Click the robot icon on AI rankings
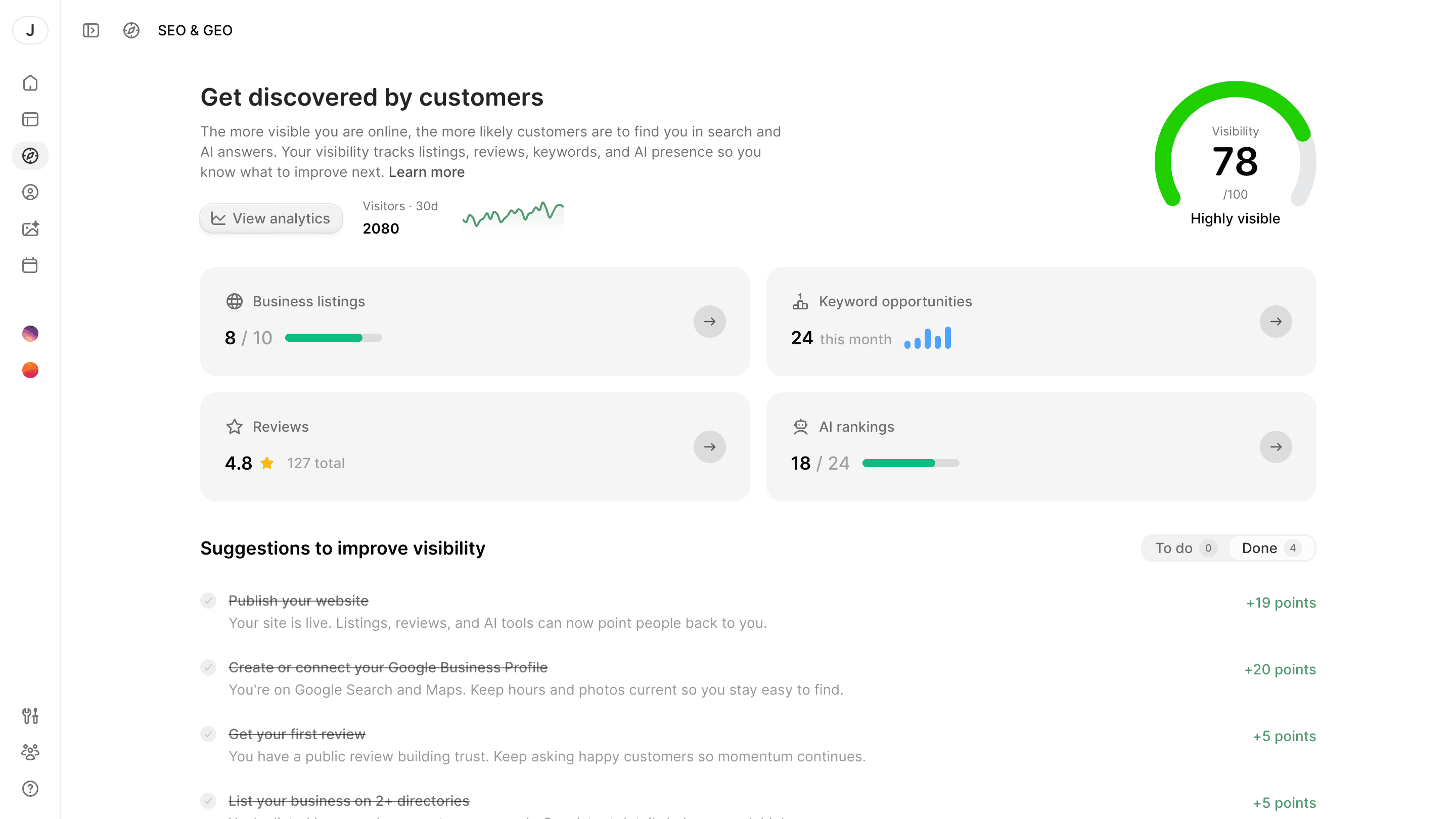 click(800, 427)
